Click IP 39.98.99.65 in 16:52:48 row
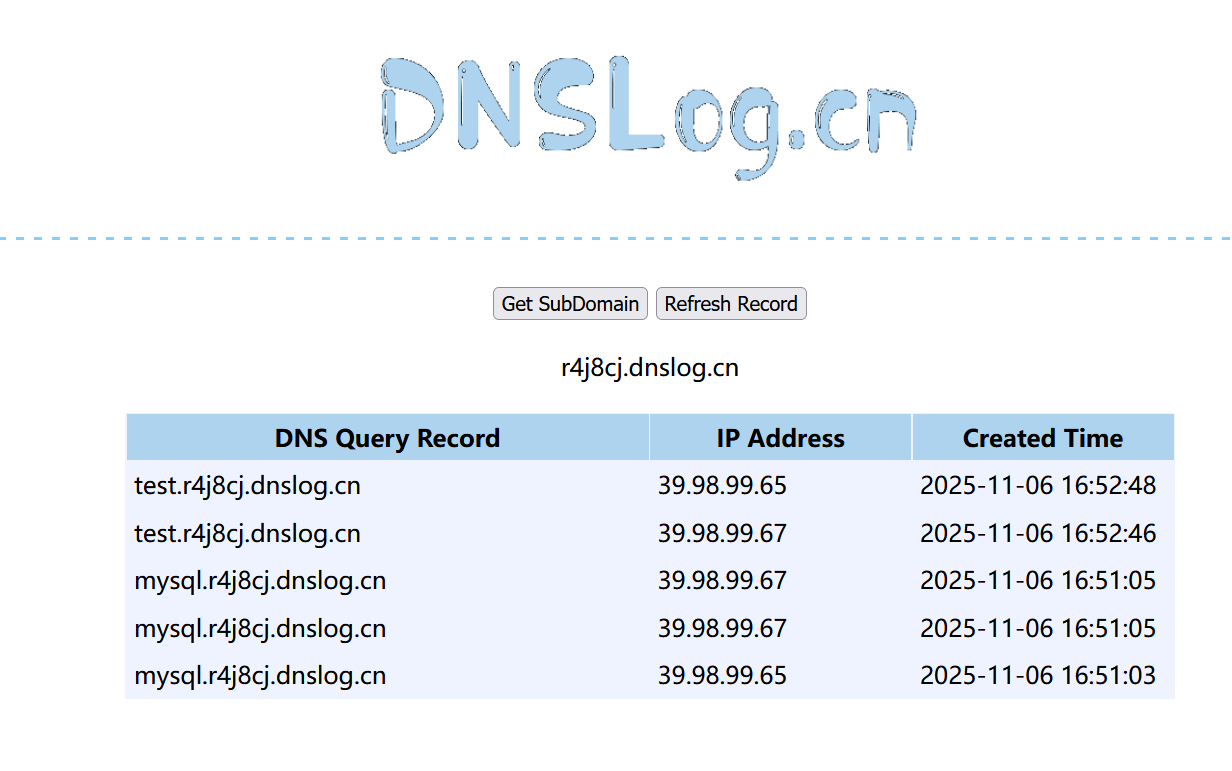 722,486
